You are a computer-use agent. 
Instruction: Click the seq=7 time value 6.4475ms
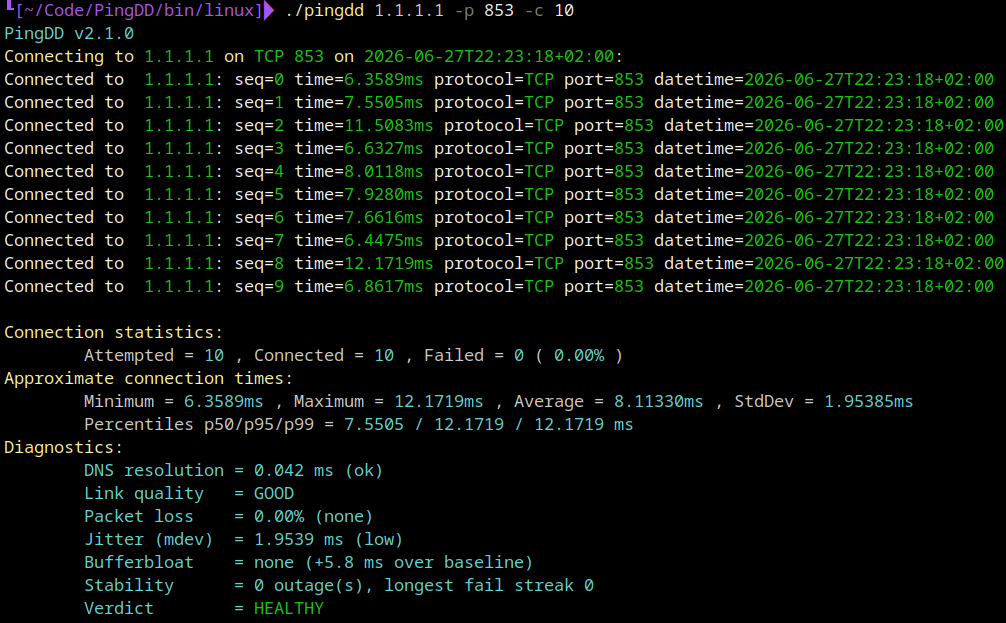pyautogui.click(x=384, y=241)
